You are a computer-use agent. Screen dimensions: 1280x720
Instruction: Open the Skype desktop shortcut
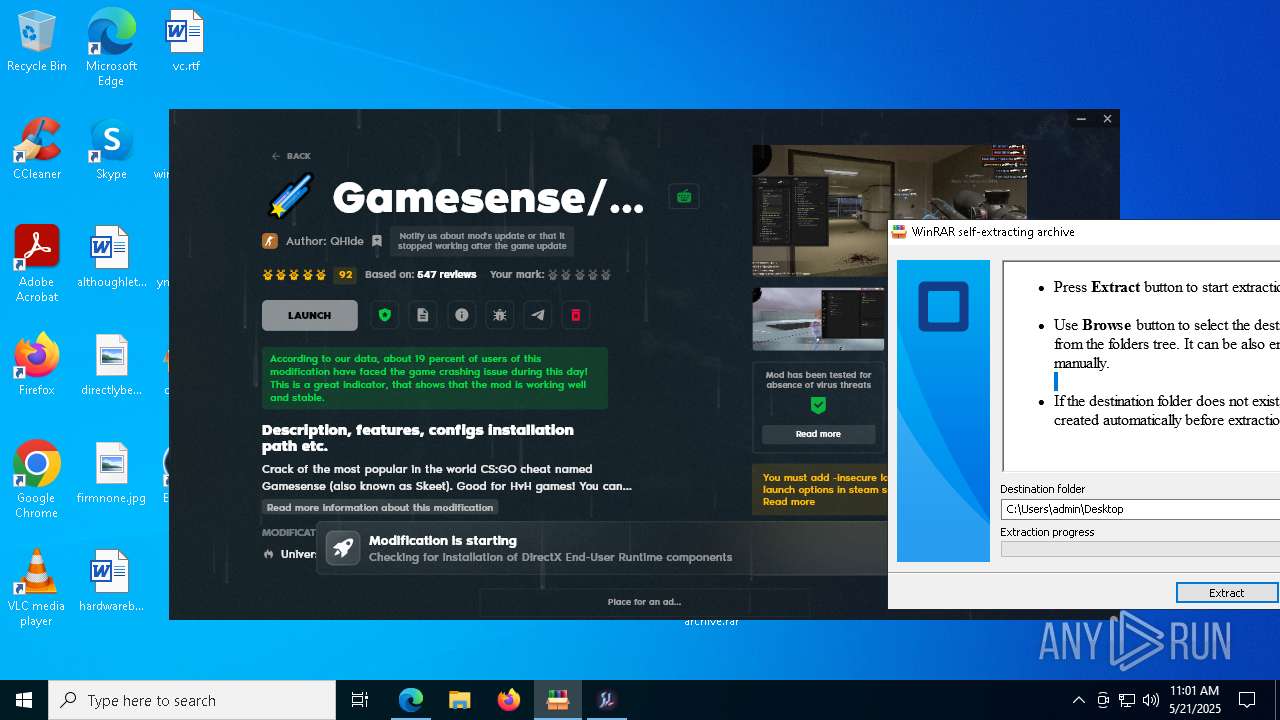[x=111, y=149]
